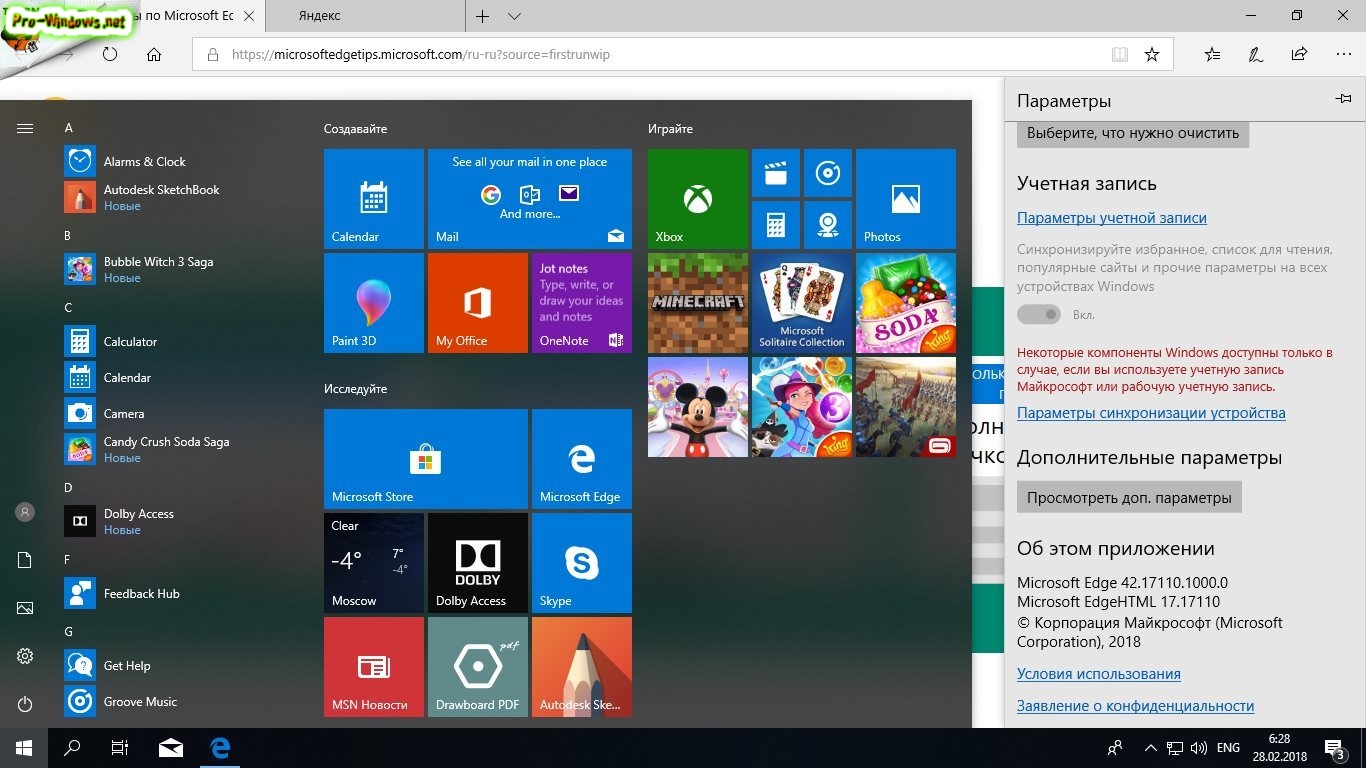Pin the Parameters pane
The height and width of the screenshot is (768, 1366).
tap(1343, 99)
